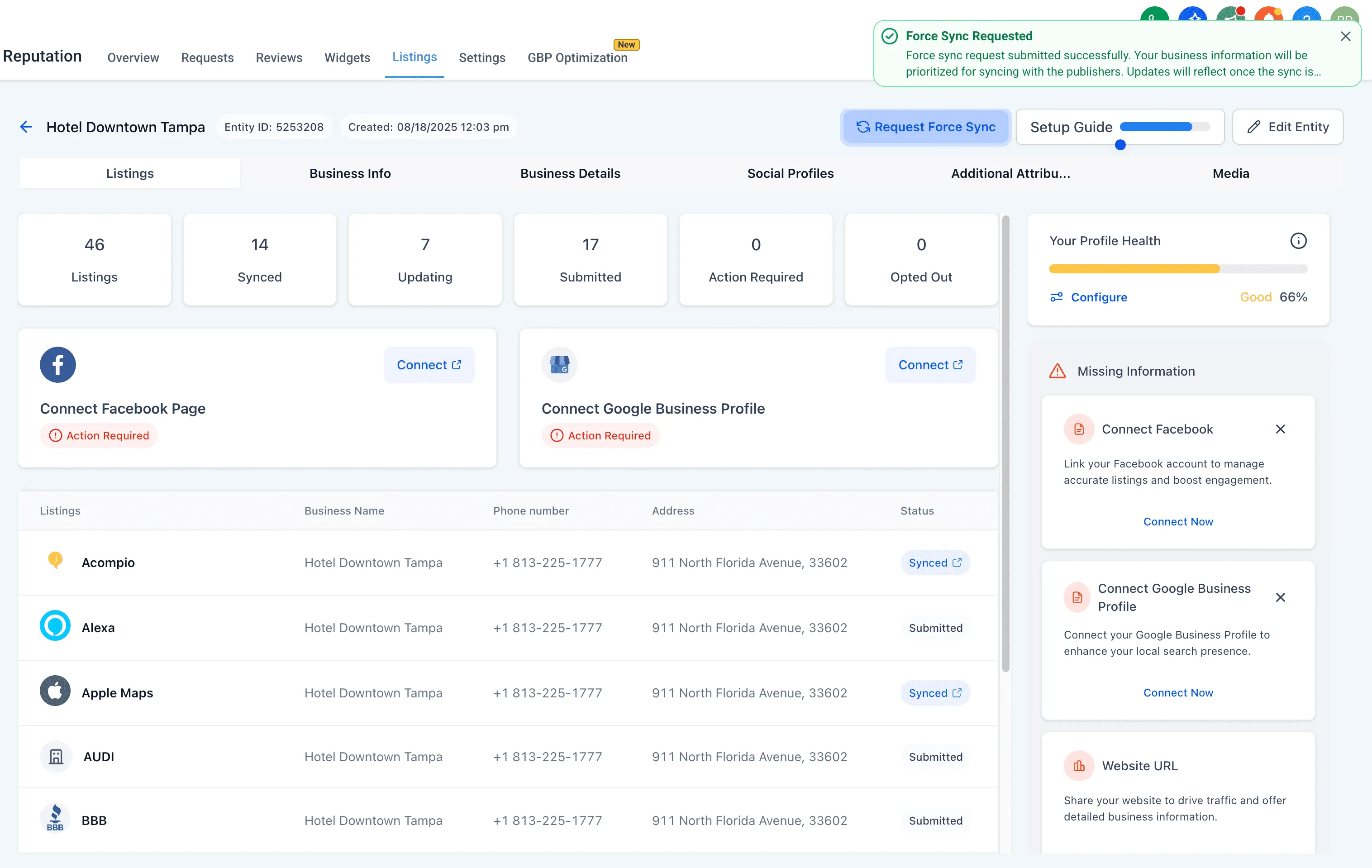The width and height of the screenshot is (1372, 868).
Task: Open the Profile Health info icon
Action: pyautogui.click(x=1298, y=241)
